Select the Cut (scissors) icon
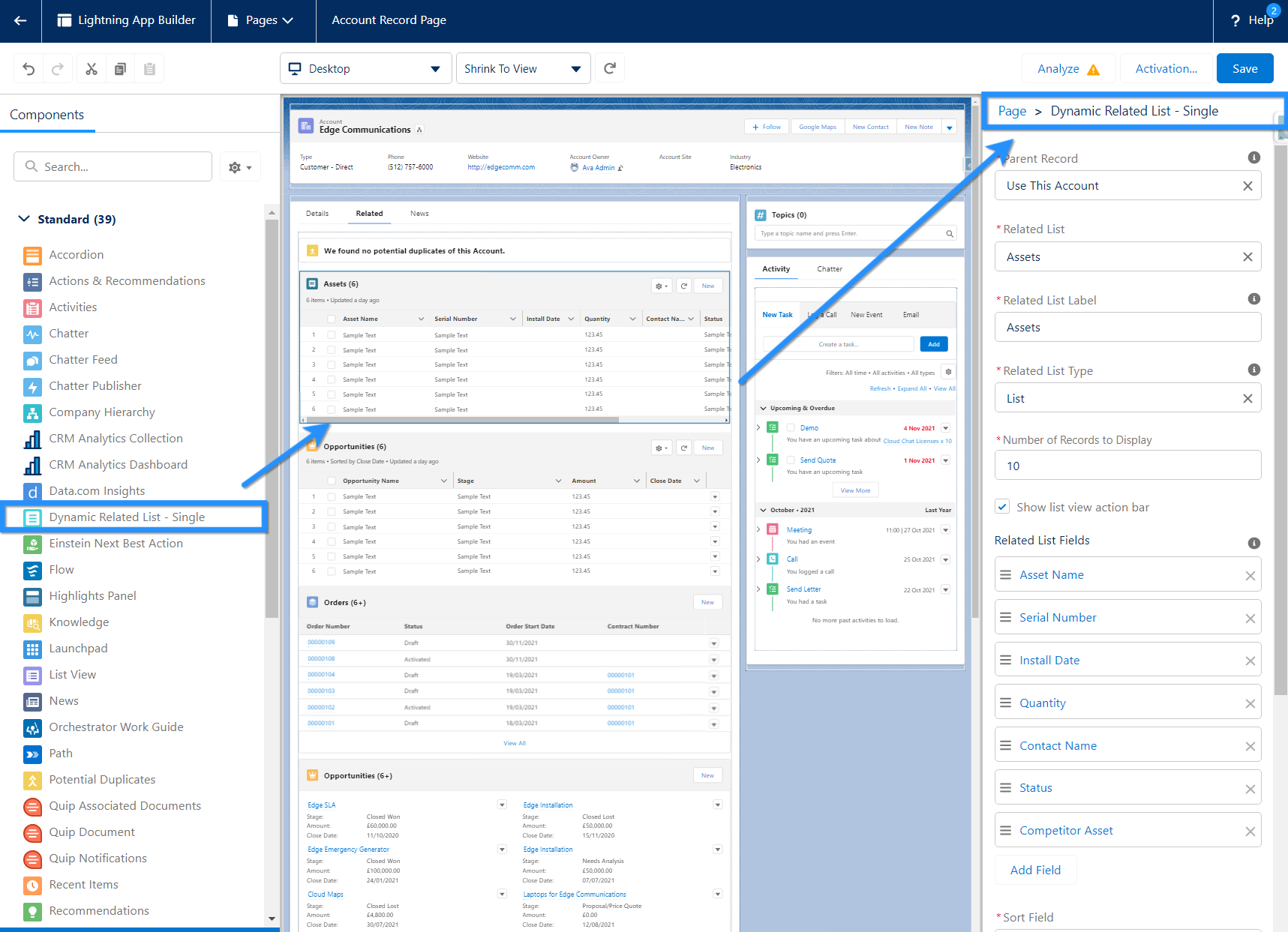This screenshot has width=1288, height=932. (91, 68)
